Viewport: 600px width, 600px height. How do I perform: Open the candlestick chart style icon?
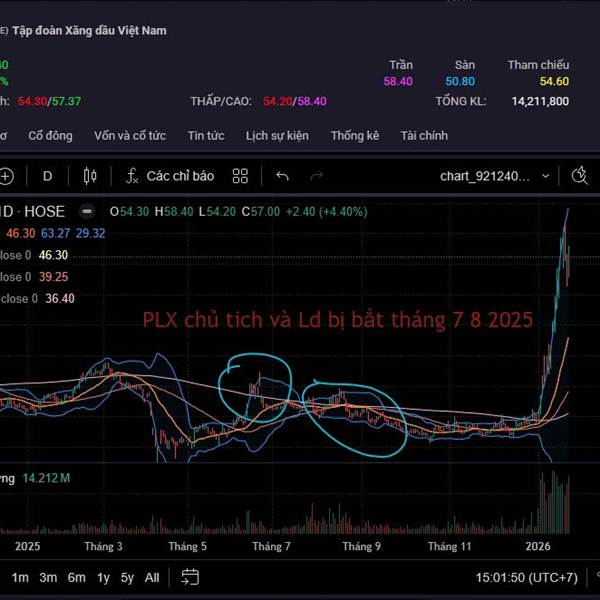[90, 176]
